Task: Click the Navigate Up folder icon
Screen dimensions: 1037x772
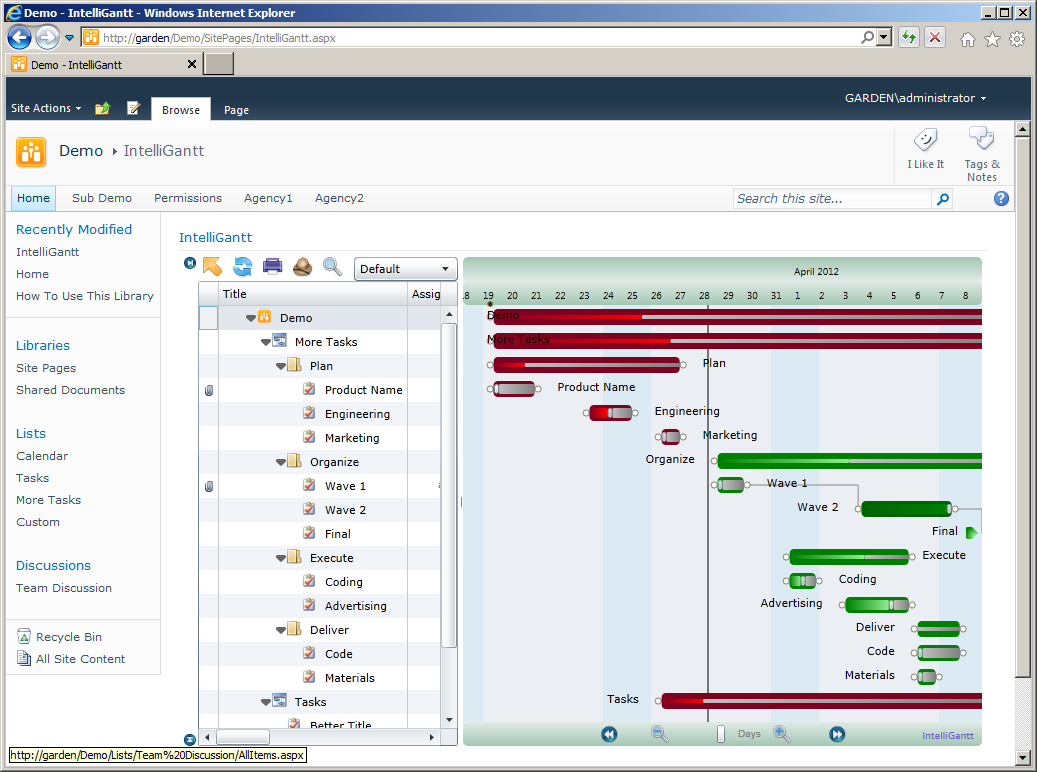Action: (103, 108)
